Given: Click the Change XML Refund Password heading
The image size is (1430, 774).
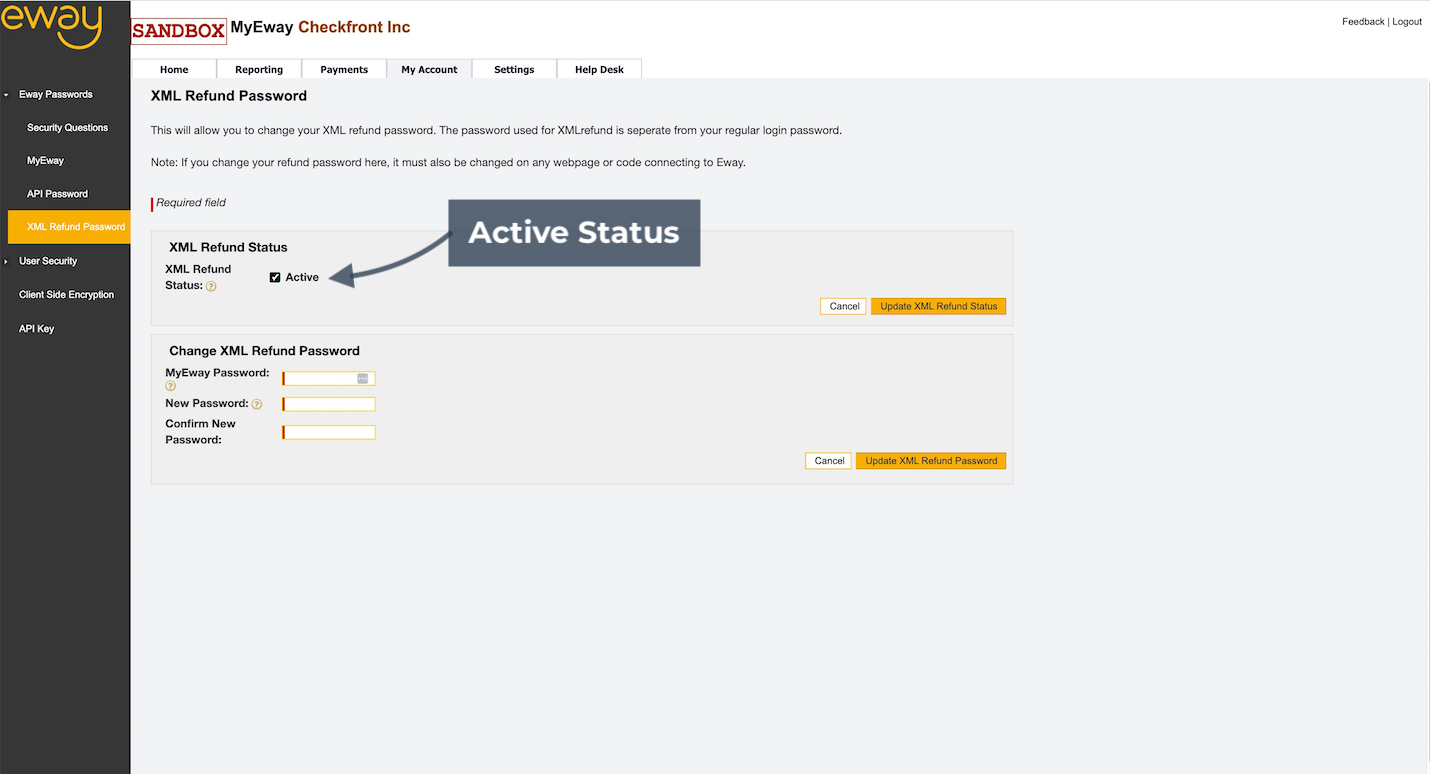Looking at the screenshot, I should [264, 351].
